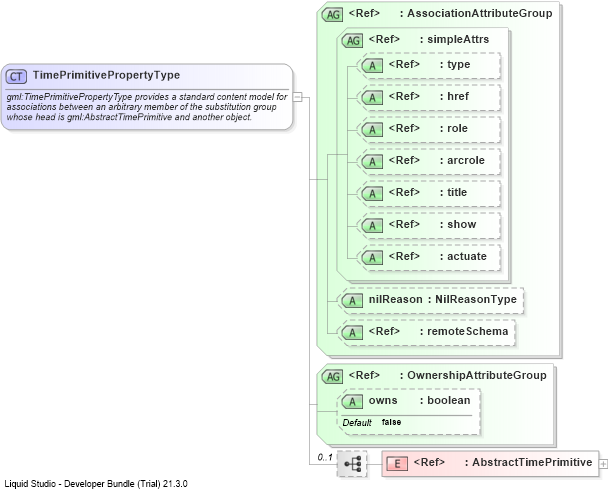Click the A icon beside role attribute

372,130
